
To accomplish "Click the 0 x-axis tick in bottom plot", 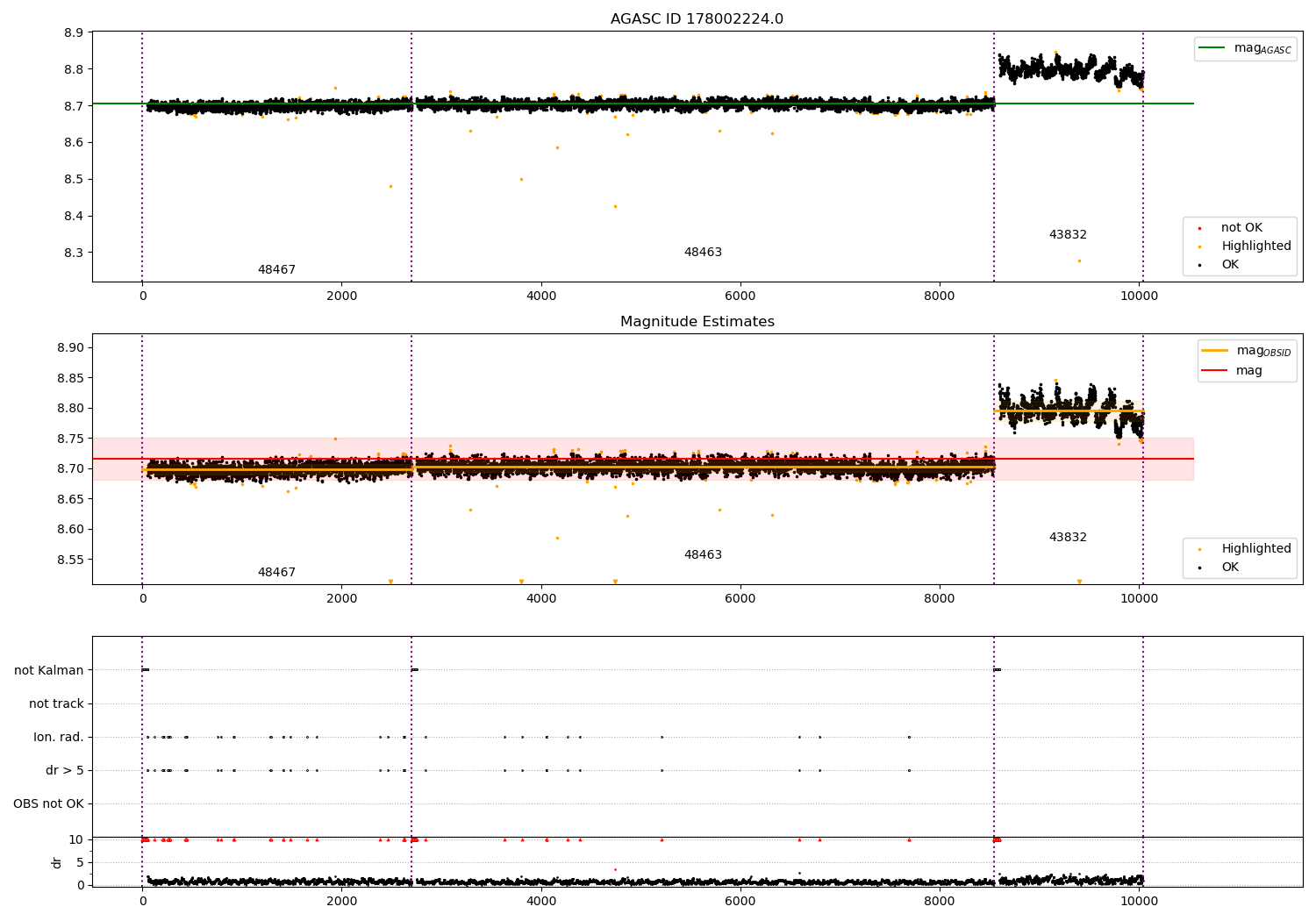I will [x=142, y=902].
